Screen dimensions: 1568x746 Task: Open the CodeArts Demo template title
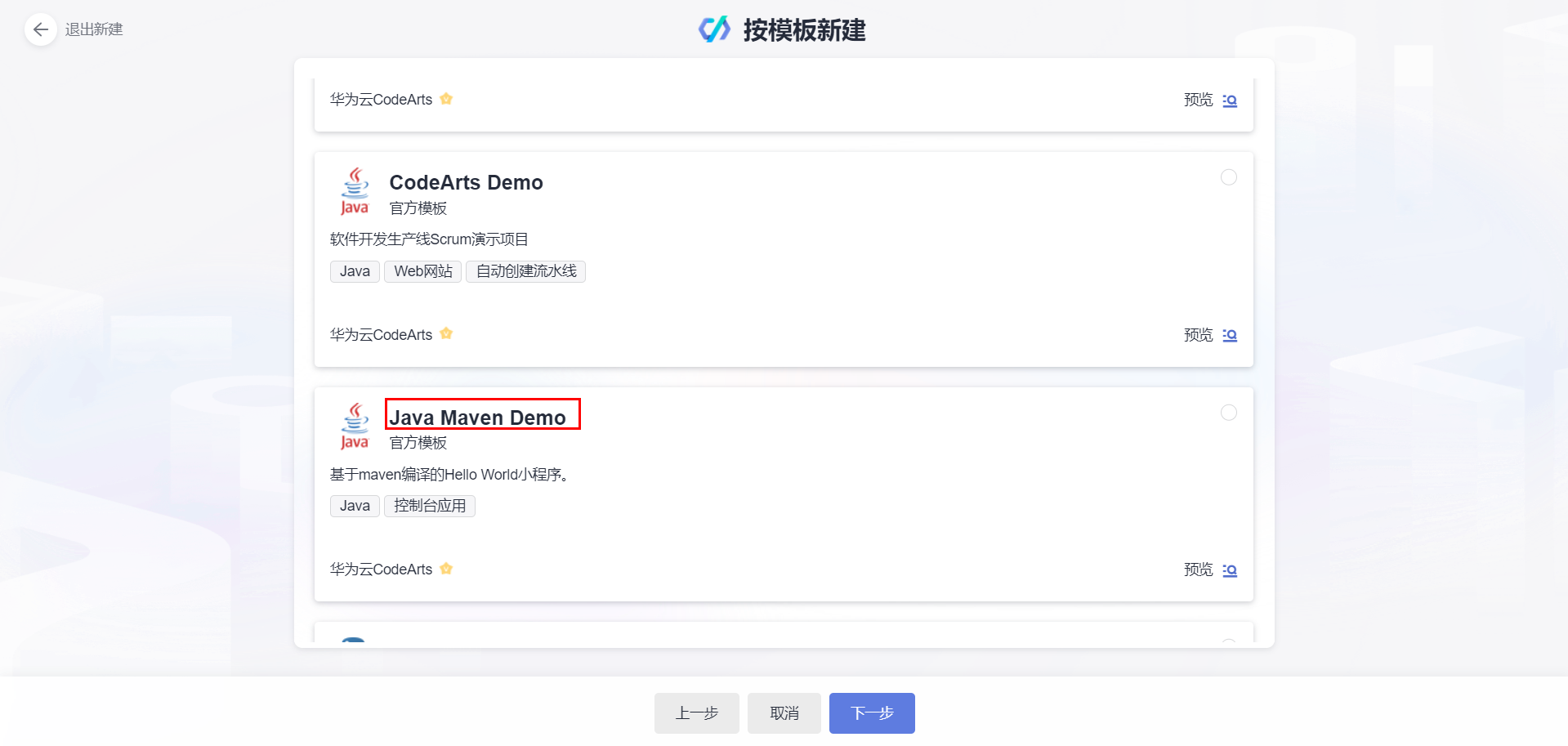(466, 182)
